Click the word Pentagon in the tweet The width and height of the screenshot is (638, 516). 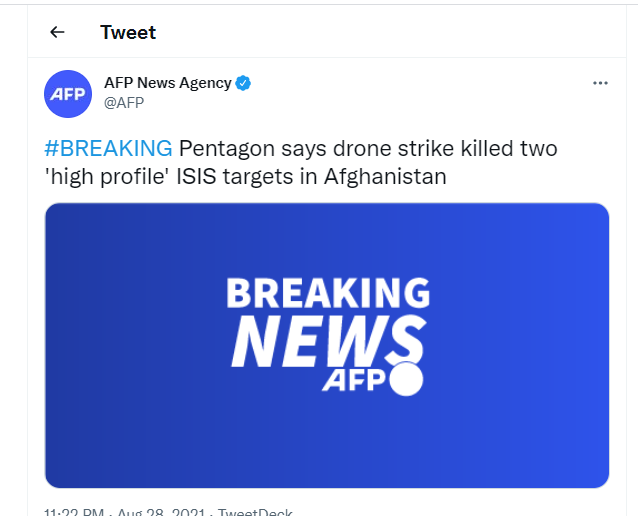tap(227, 149)
